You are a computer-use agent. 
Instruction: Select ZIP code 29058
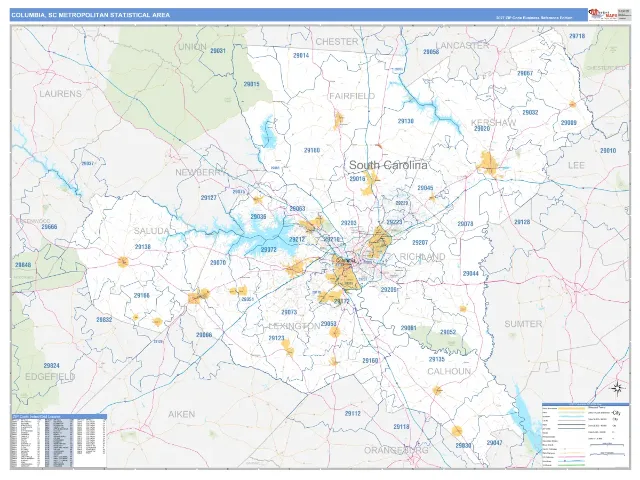coord(431,52)
